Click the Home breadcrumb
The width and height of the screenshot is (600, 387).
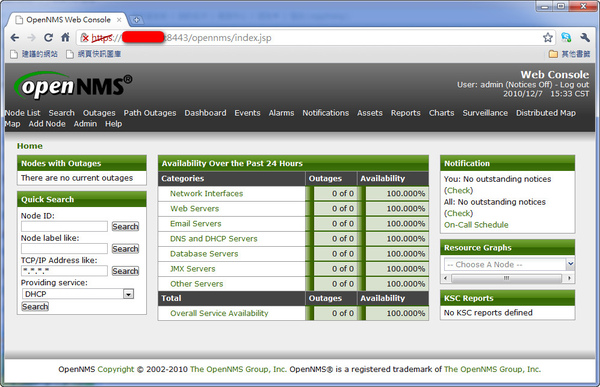[30, 146]
